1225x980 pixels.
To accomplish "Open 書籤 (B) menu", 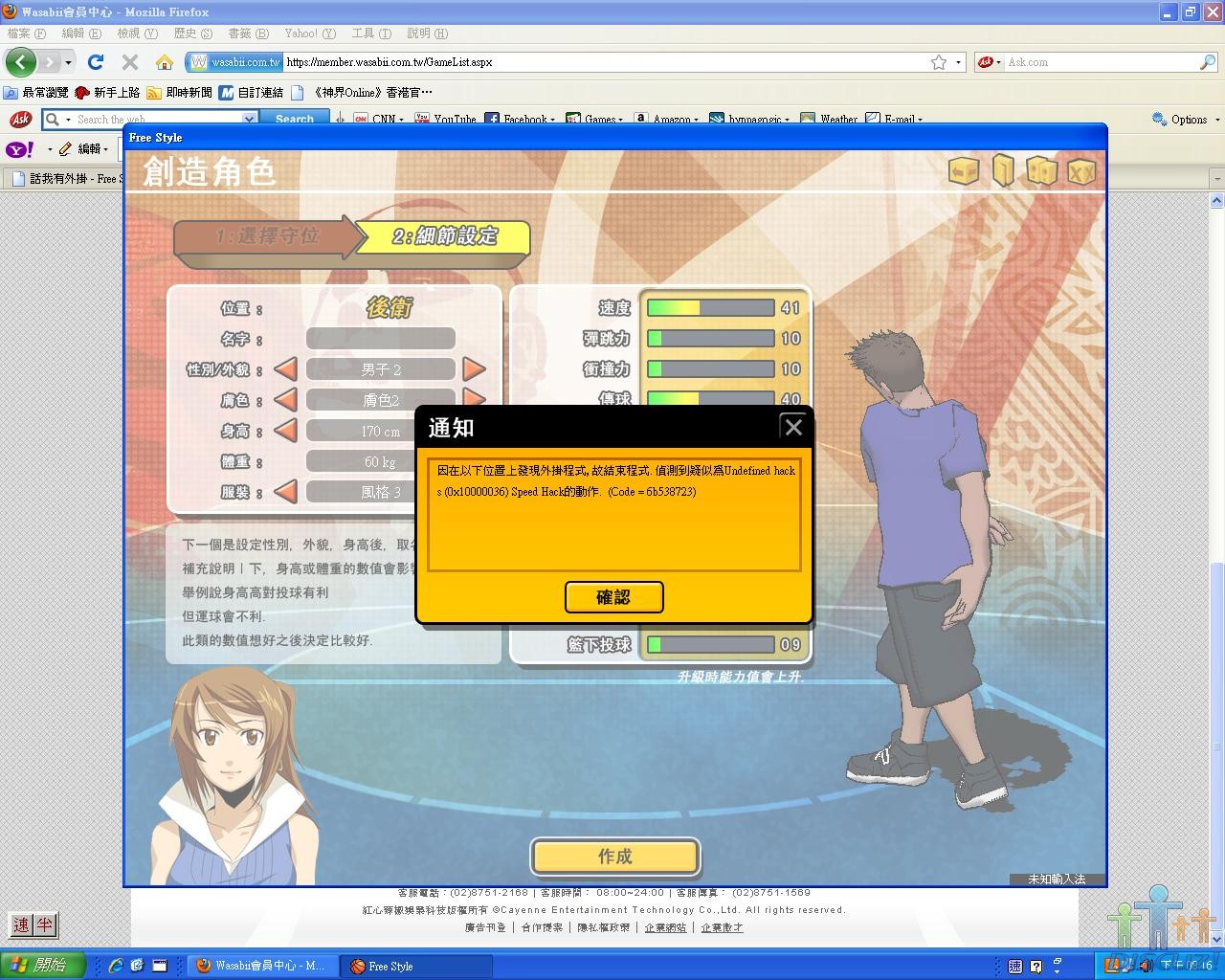I will coord(247,33).
